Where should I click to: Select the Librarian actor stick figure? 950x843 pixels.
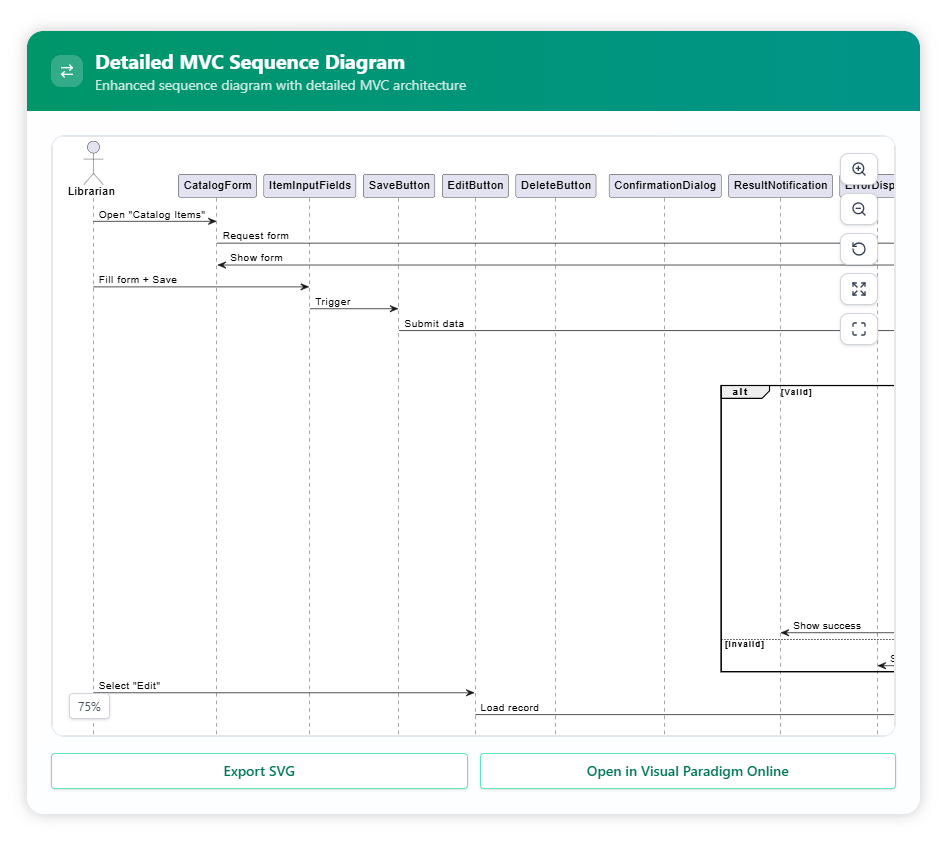tap(92, 163)
